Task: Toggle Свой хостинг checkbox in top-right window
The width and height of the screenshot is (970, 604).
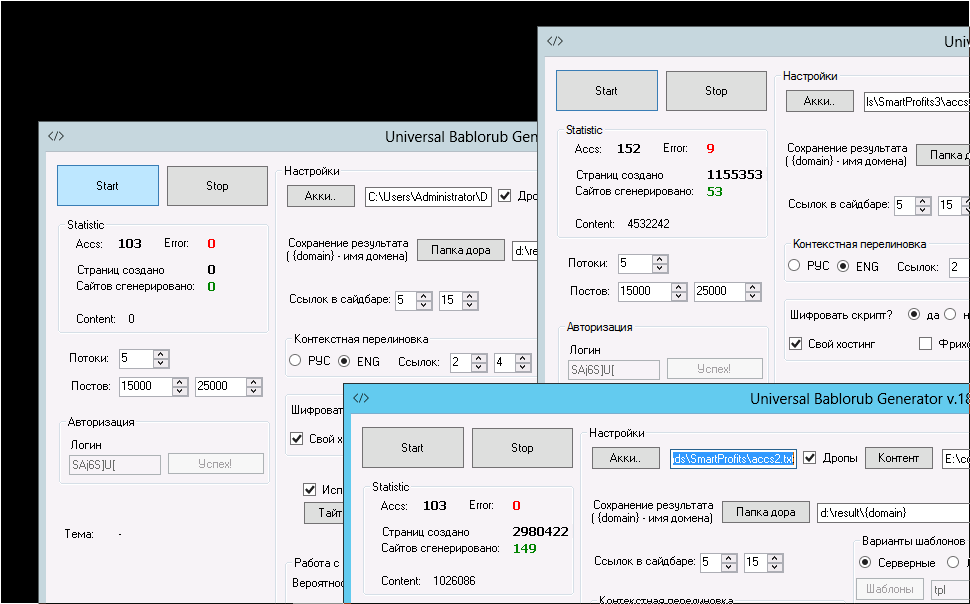Action: point(796,343)
